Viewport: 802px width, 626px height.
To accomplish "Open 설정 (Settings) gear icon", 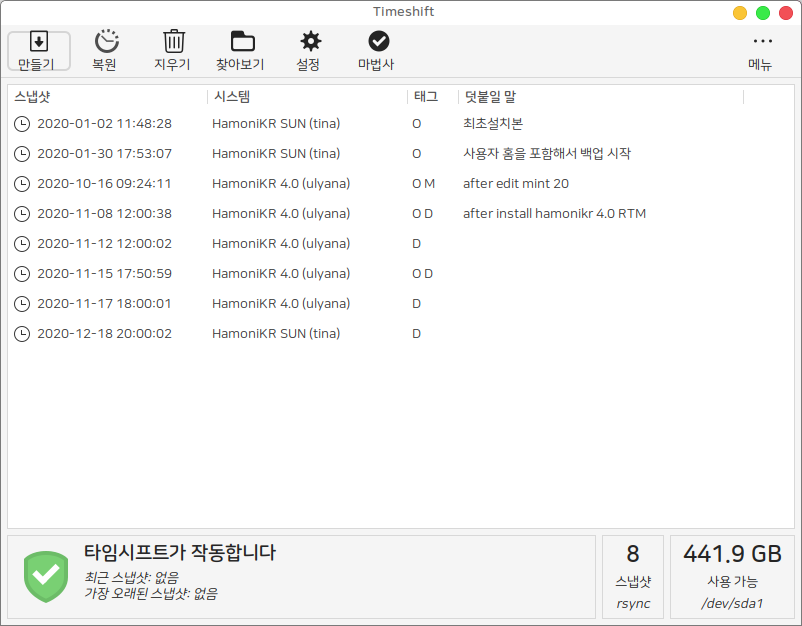I will pyautogui.click(x=310, y=42).
